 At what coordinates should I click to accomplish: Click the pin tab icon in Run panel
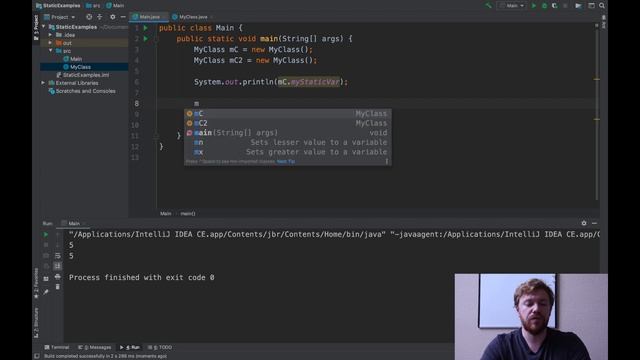tap(46, 292)
